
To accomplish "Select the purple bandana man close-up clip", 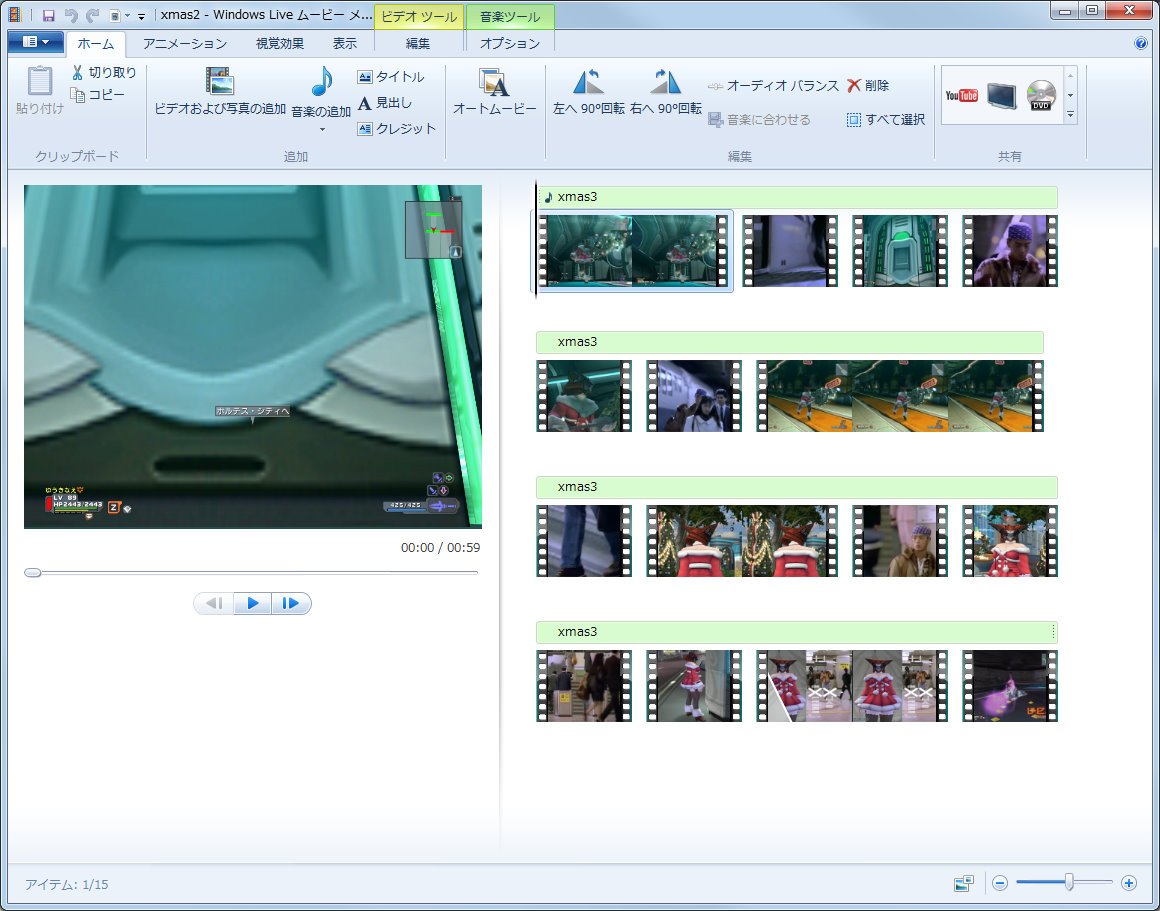I will coord(1010,251).
